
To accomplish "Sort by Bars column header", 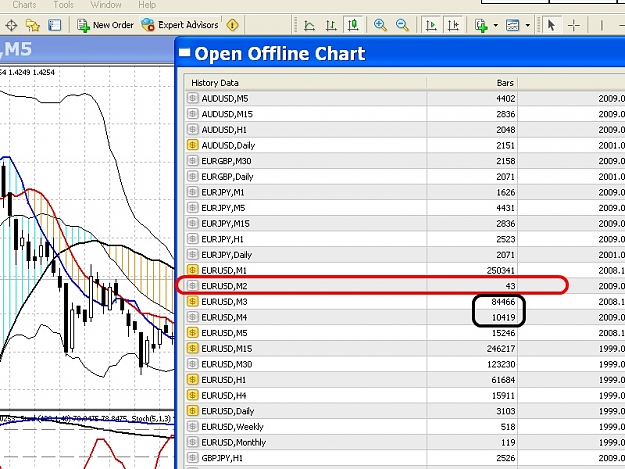I will (472, 83).
